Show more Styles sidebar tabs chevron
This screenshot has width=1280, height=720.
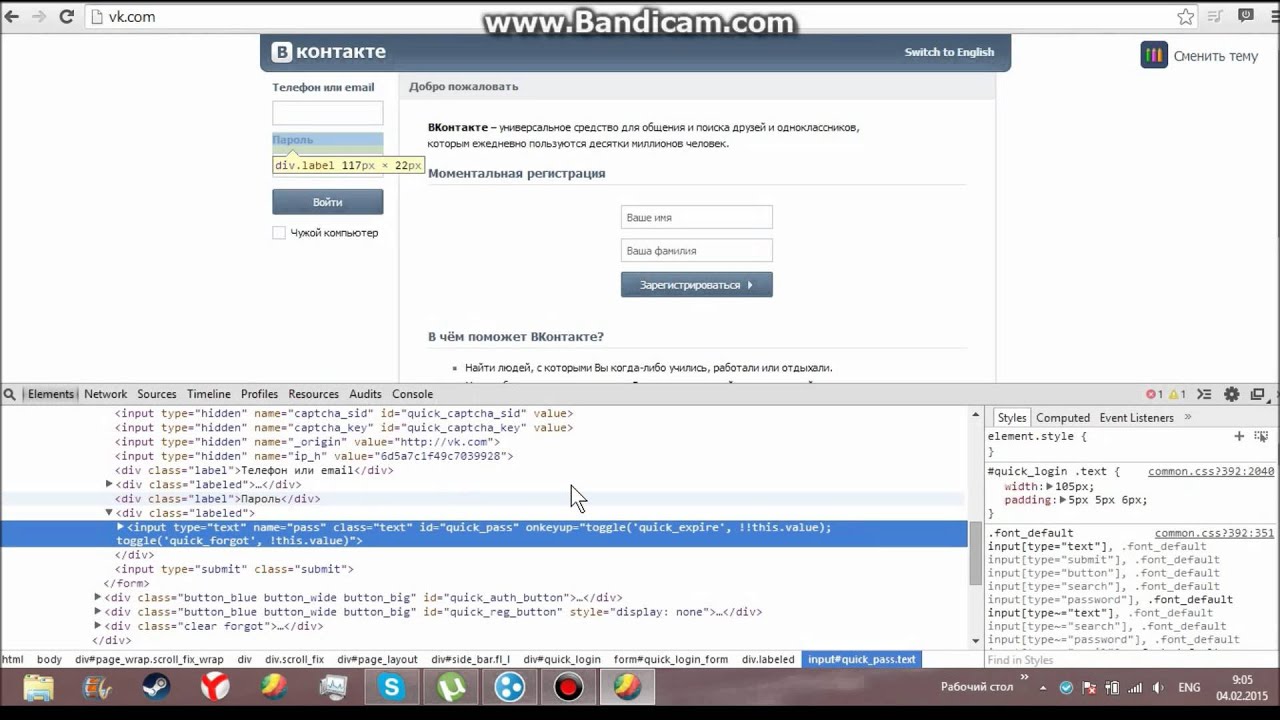point(1188,417)
